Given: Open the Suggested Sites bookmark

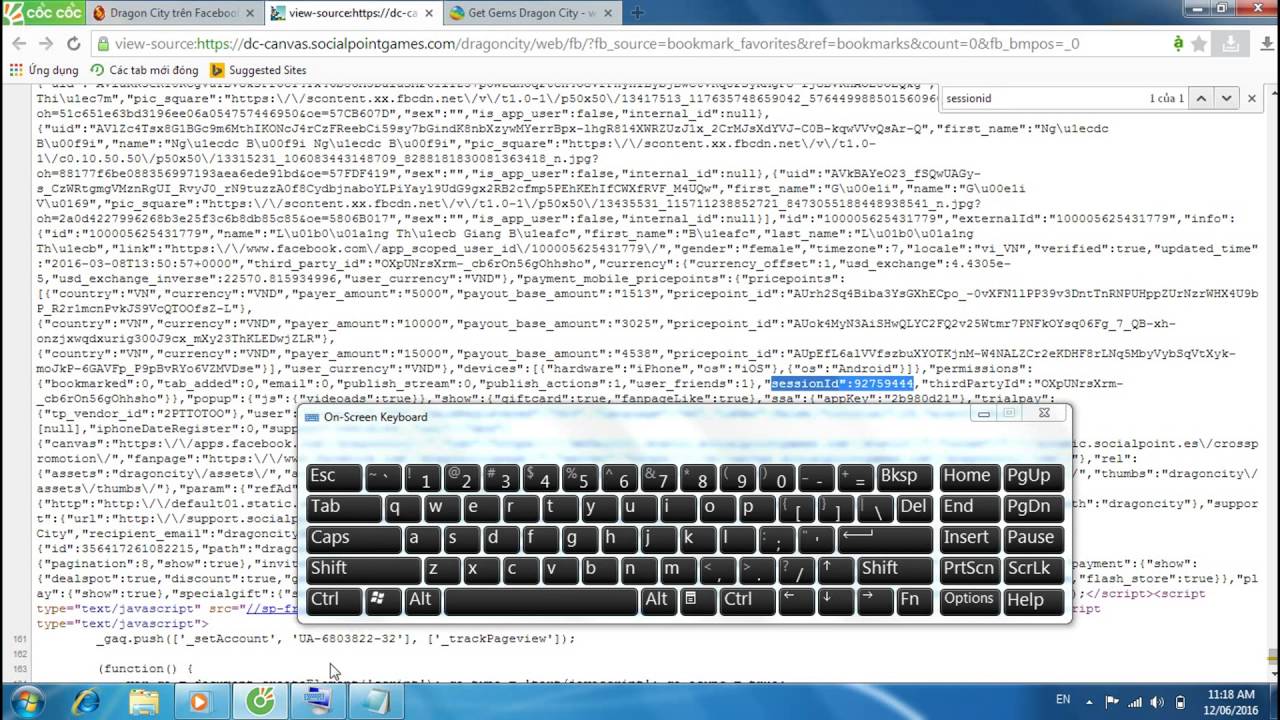Looking at the screenshot, I should coord(258,70).
